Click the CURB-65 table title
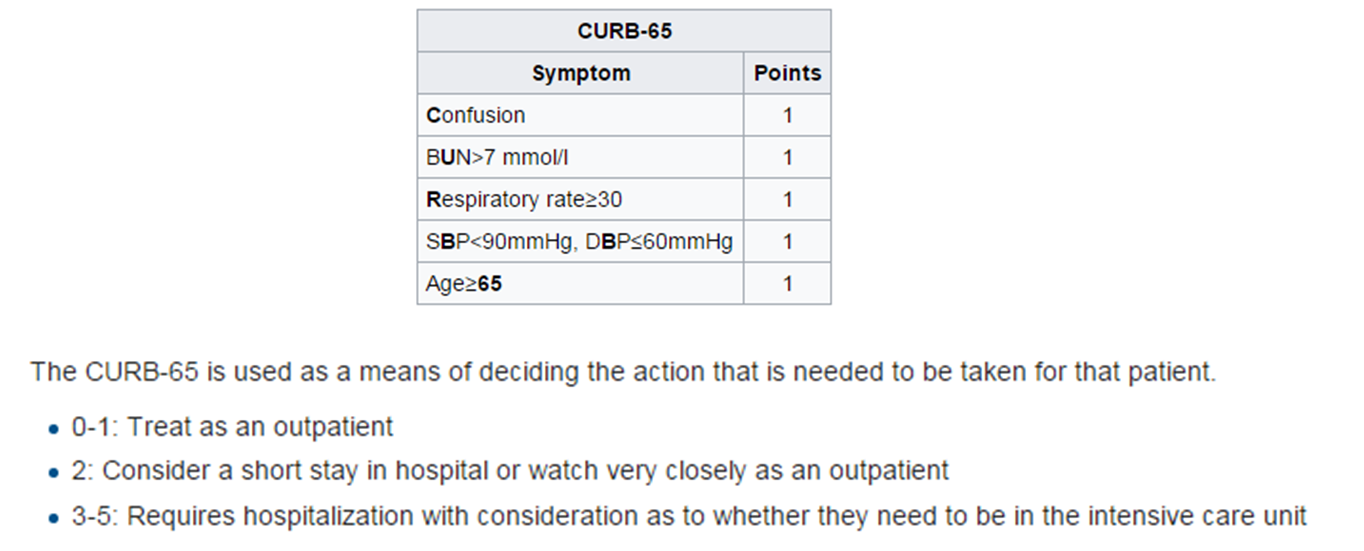Viewport: 1364px width, 551px height. click(x=624, y=31)
